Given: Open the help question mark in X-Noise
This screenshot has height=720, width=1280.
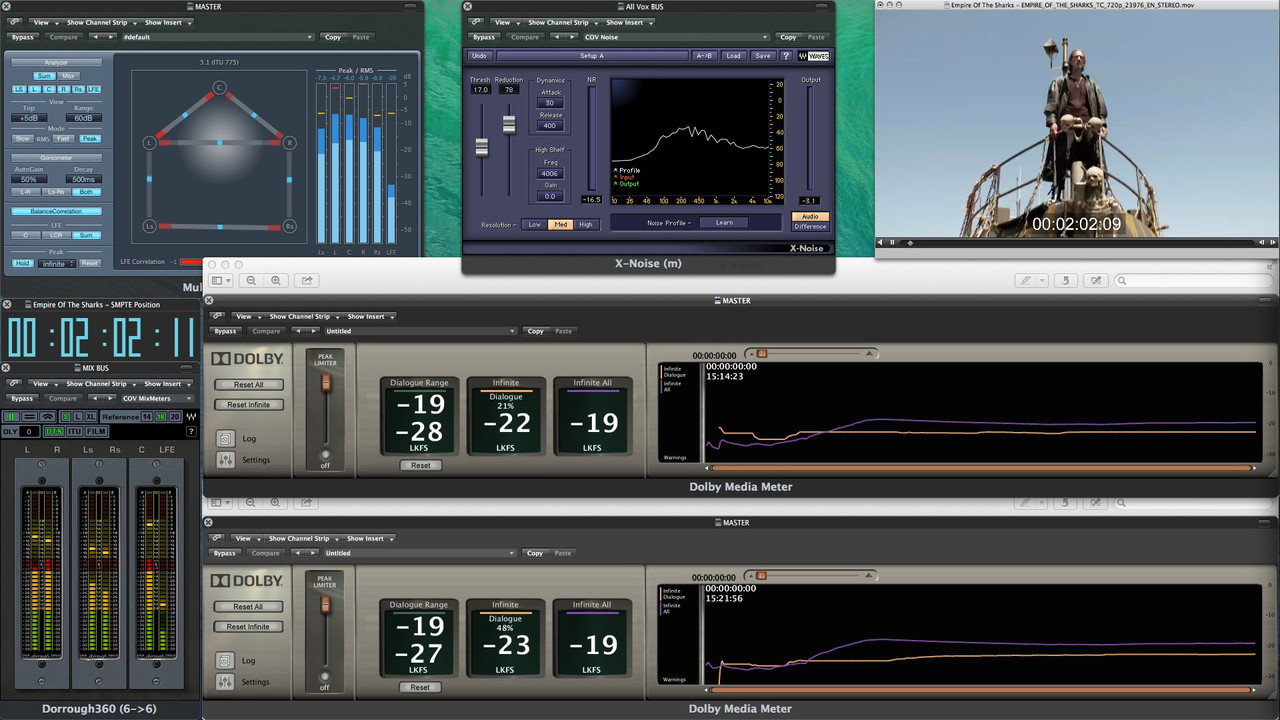Looking at the screenshot, I should [x=786, y=56].
